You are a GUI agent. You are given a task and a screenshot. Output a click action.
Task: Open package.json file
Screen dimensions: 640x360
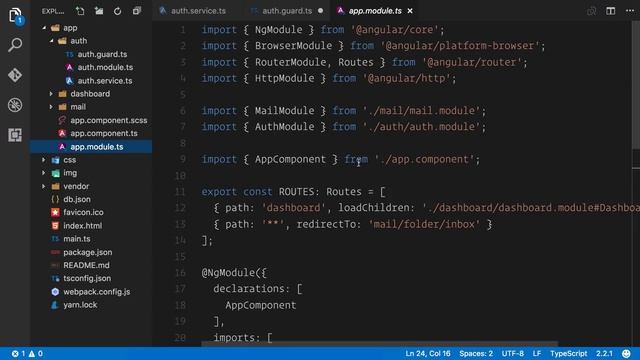click(x=87, y=252)
